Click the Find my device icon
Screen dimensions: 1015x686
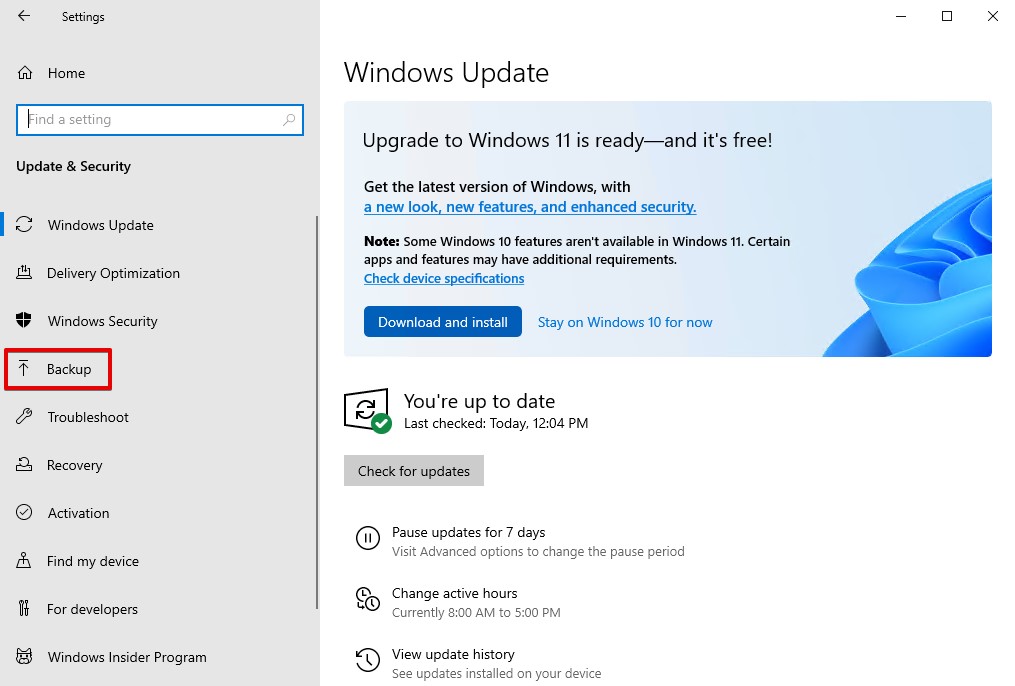(x=25, y=561)
